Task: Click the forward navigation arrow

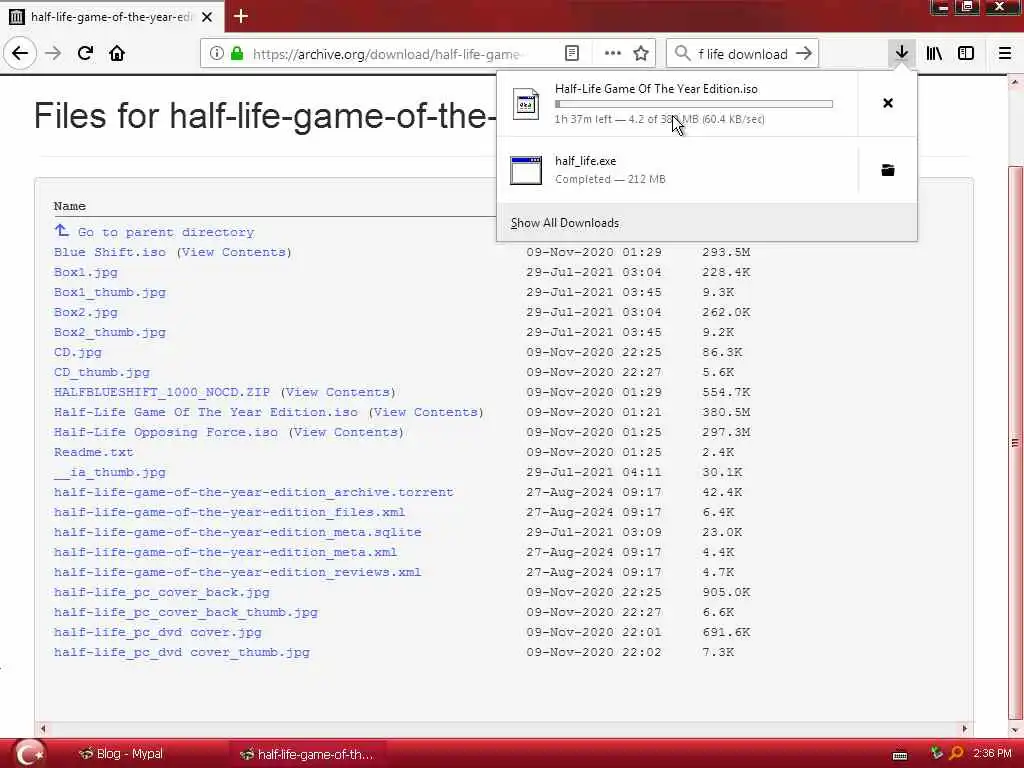Action: 54,54
